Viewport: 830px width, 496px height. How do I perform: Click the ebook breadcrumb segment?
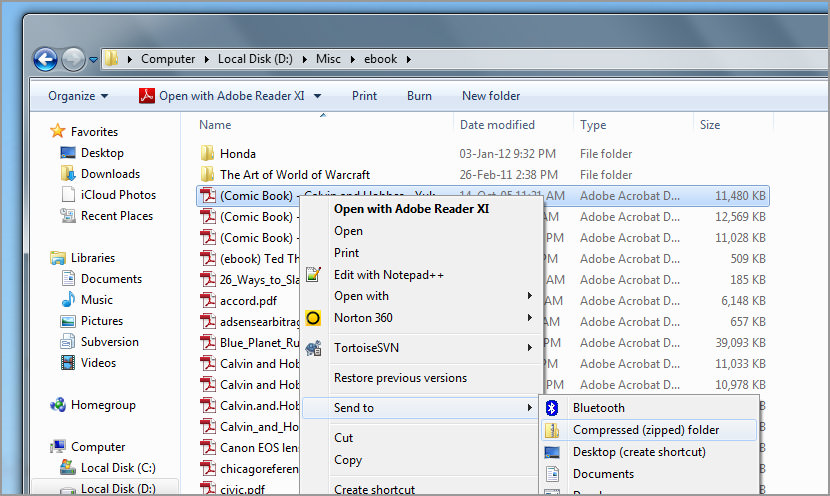[x=380, y=59]
